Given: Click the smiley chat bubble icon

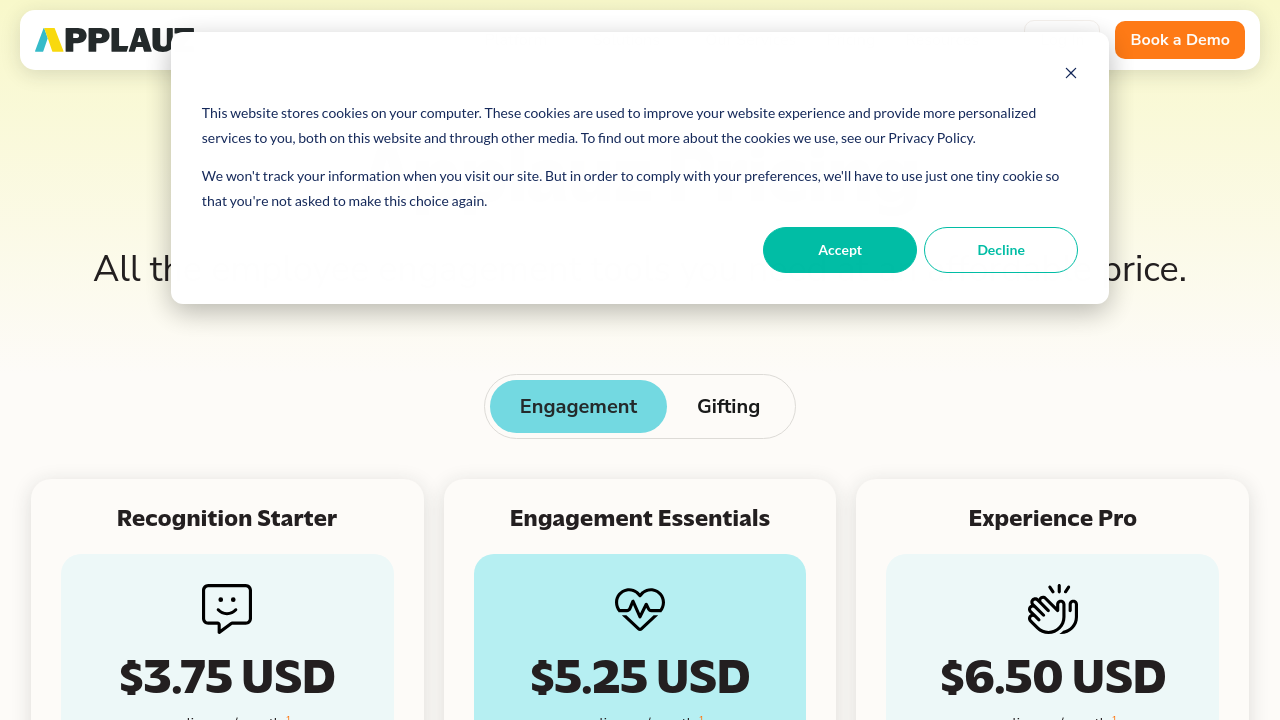Looking at the screenshot, I should pos(227,608).
